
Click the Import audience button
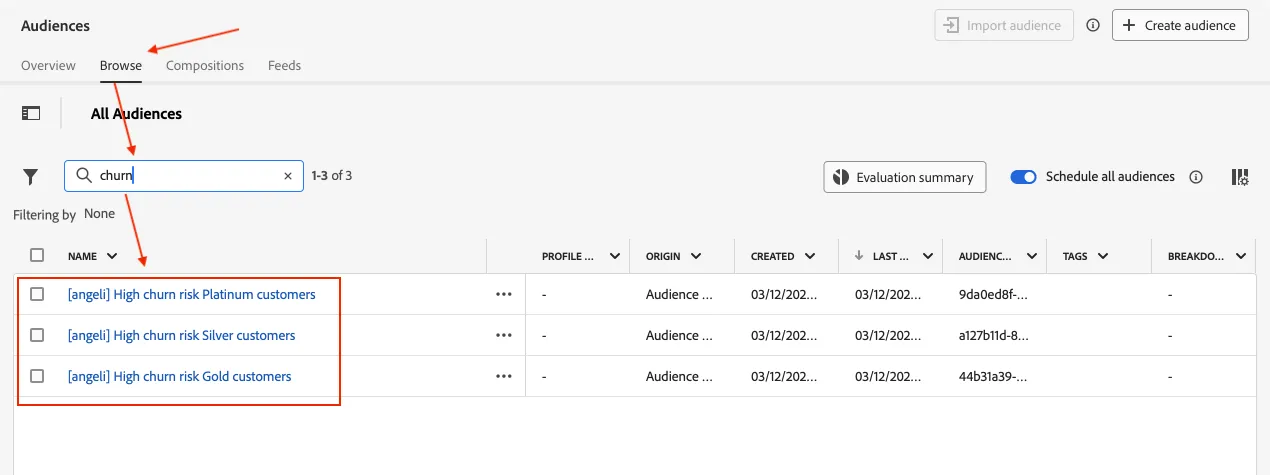[1004, 25]
